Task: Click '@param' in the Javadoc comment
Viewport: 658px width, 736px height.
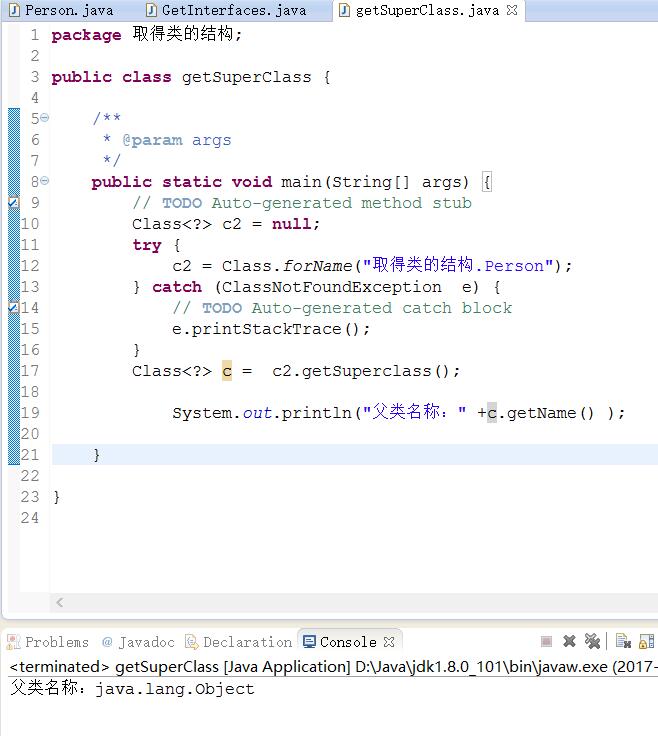Action: tap(152, 140)
